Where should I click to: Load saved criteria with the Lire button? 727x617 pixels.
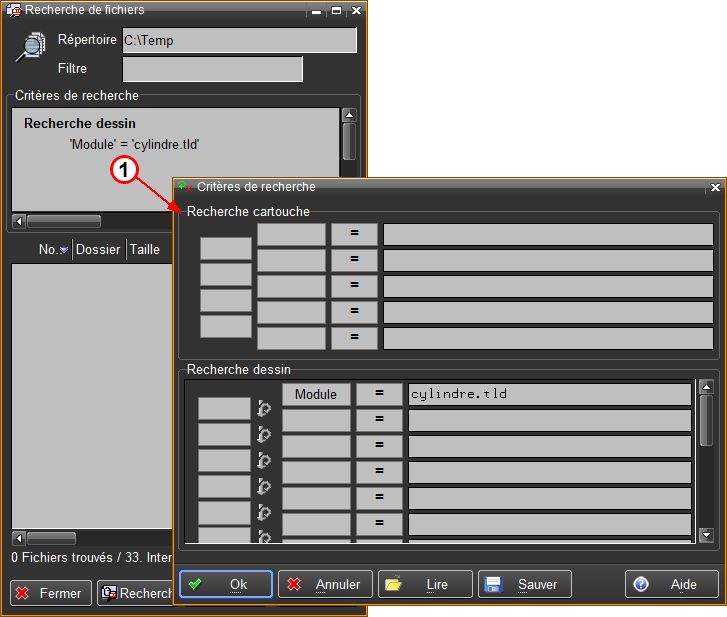point(425,584)
